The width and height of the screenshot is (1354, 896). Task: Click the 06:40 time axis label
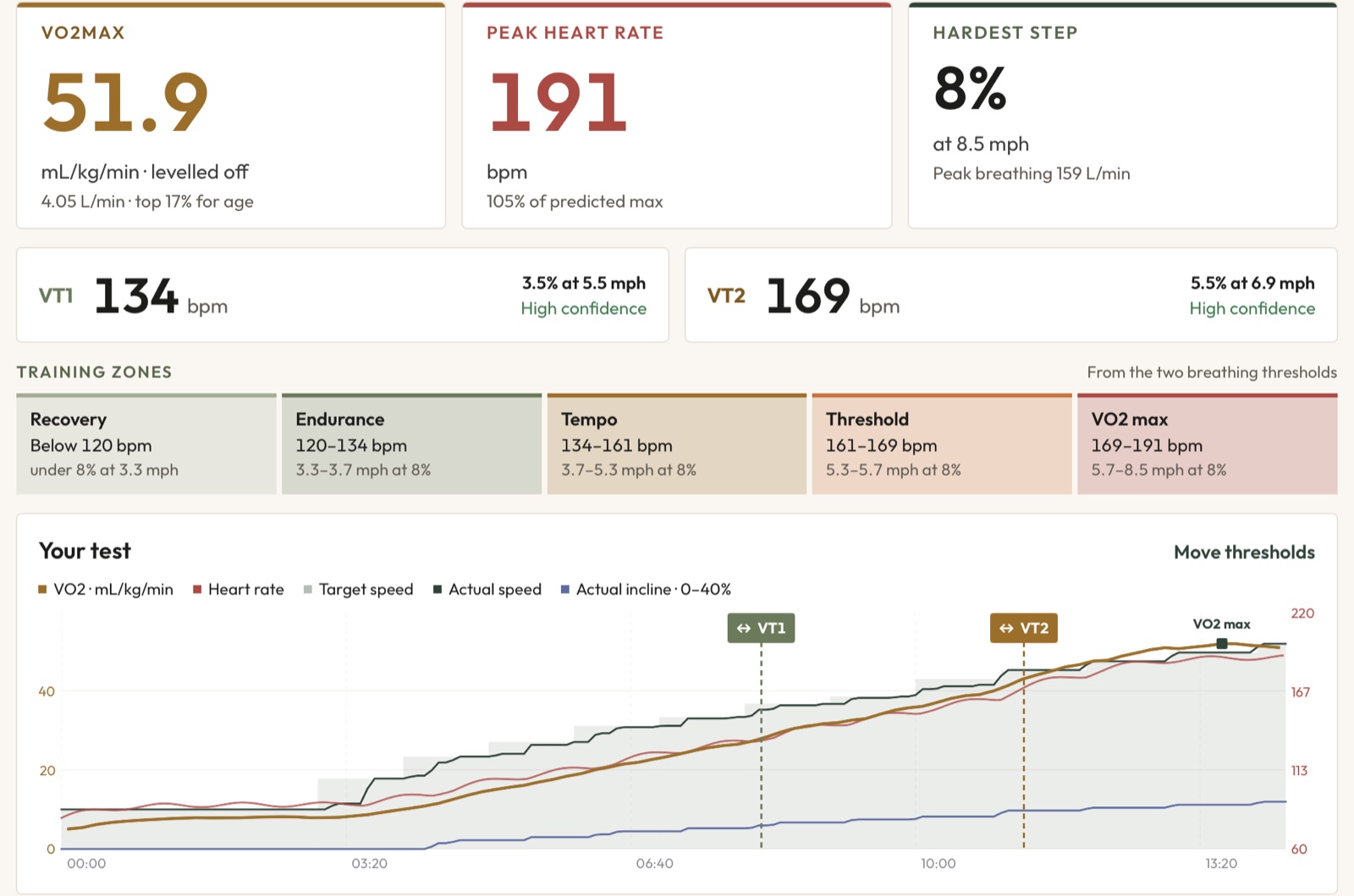[x=655, y=864]
